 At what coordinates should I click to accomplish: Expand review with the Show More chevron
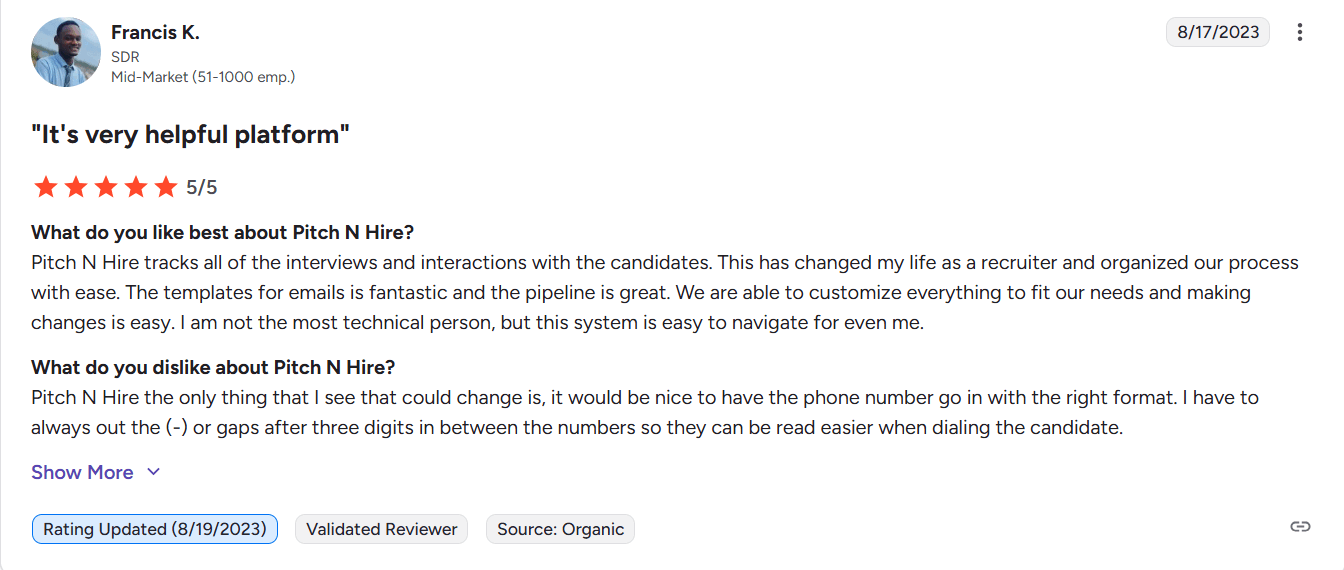coord(153,472)
